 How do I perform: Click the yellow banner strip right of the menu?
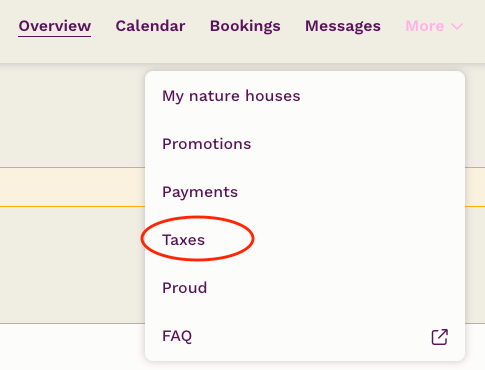[x=475, y=187]
